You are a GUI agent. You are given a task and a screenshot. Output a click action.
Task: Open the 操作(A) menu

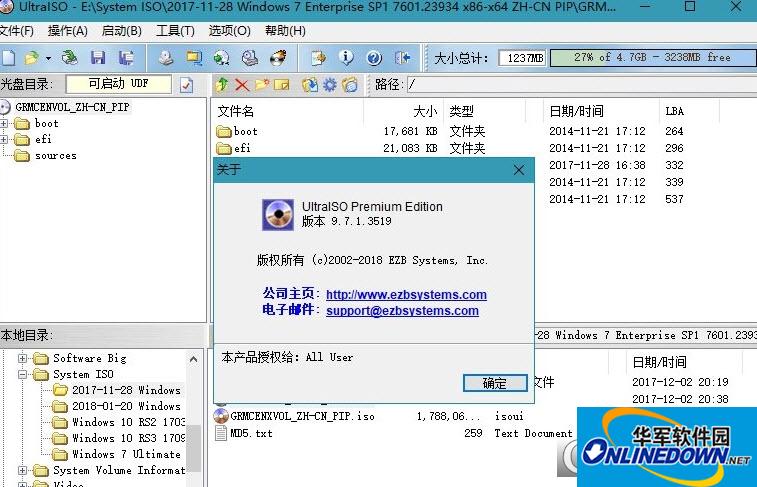(x=68, y=31)
